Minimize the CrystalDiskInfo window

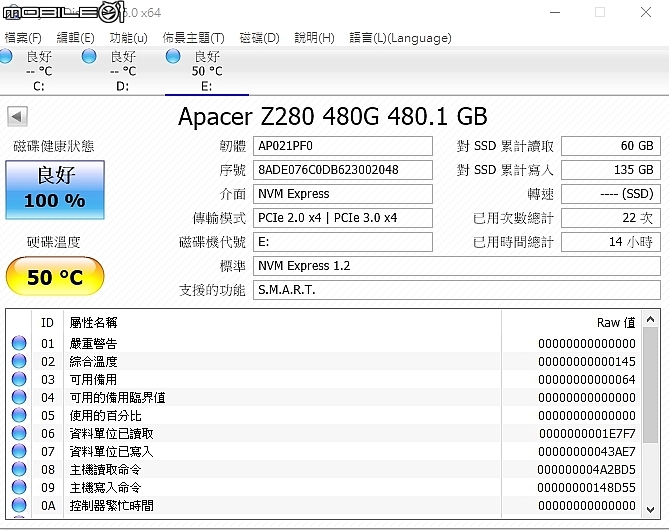(x=555, y=12)
